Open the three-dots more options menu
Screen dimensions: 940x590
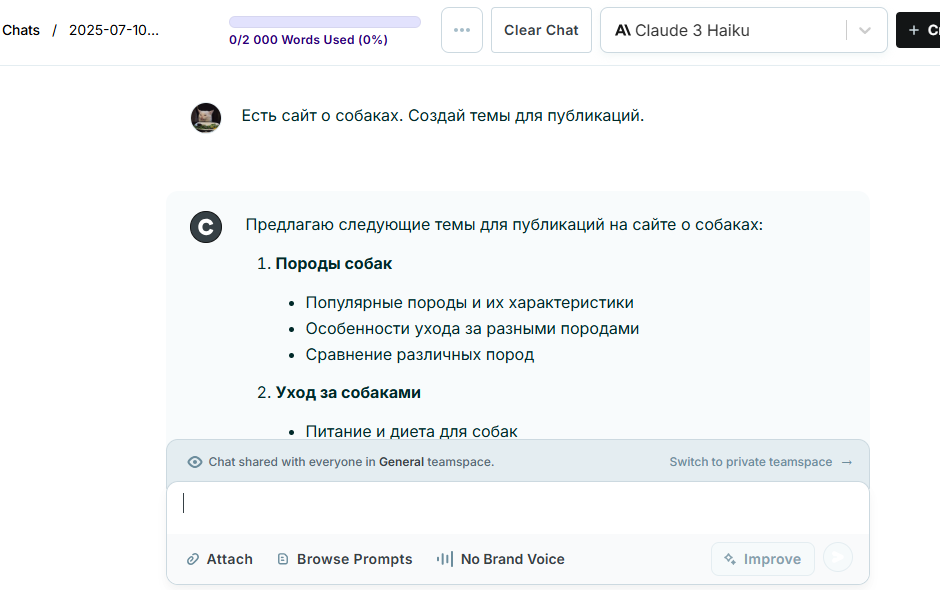(x=462, y=30)
